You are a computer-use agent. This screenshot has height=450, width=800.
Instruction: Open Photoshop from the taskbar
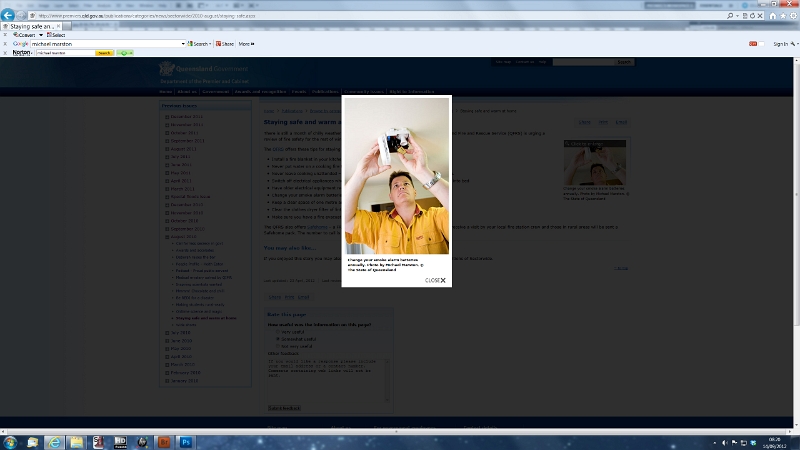(186, 442)
